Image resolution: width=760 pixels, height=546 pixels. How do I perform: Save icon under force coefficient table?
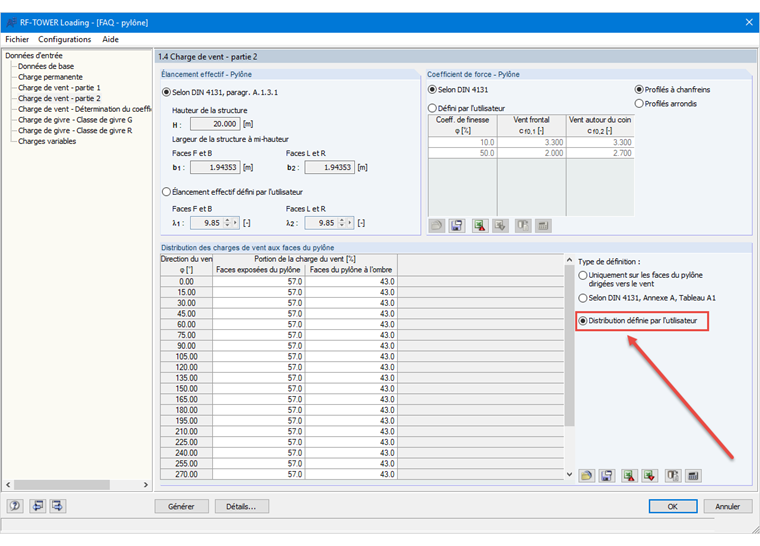coord(457,225)
